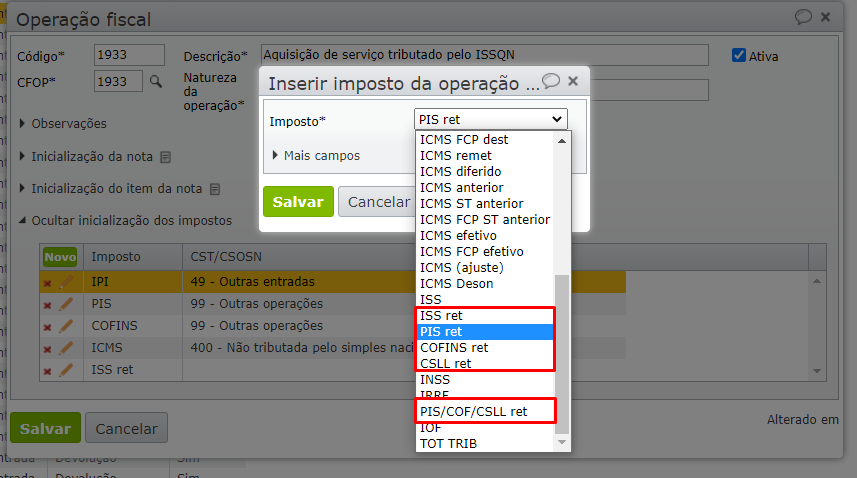This screenshot has width=857, height=478.
Task: Choose COFINS ret option
Action: click(x=485, y=347)
